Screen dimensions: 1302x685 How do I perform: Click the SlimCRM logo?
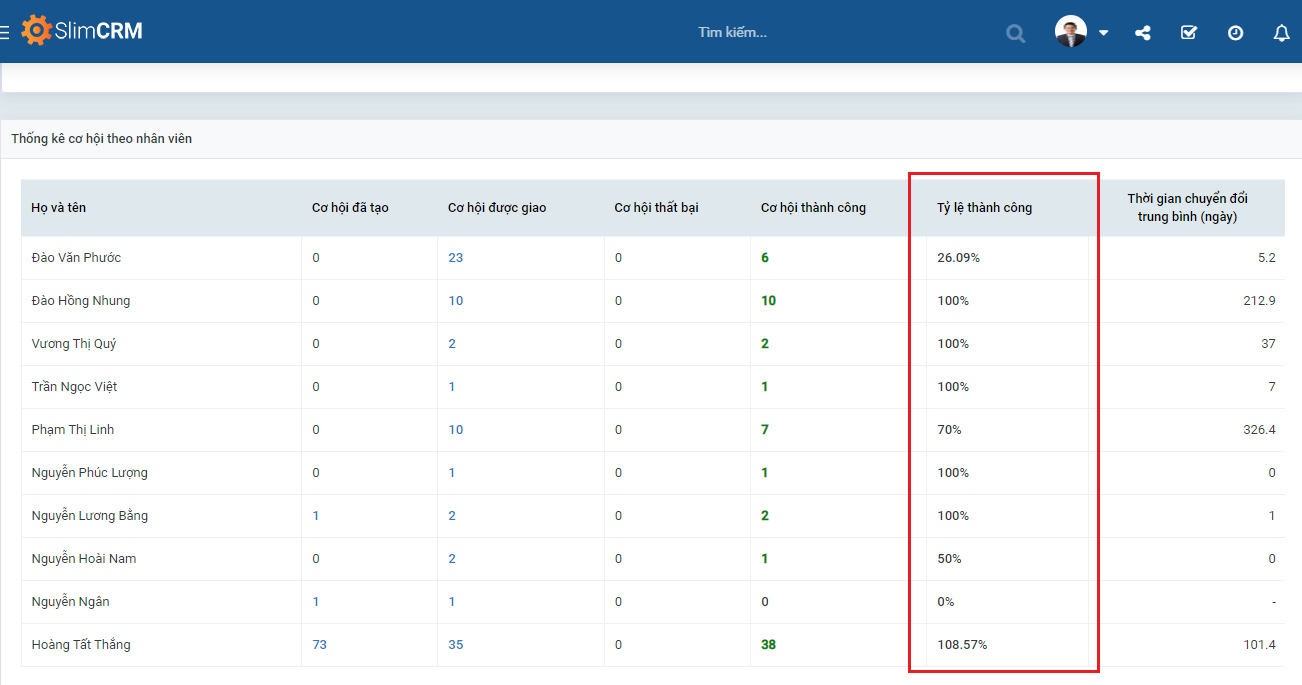[82, 31]
